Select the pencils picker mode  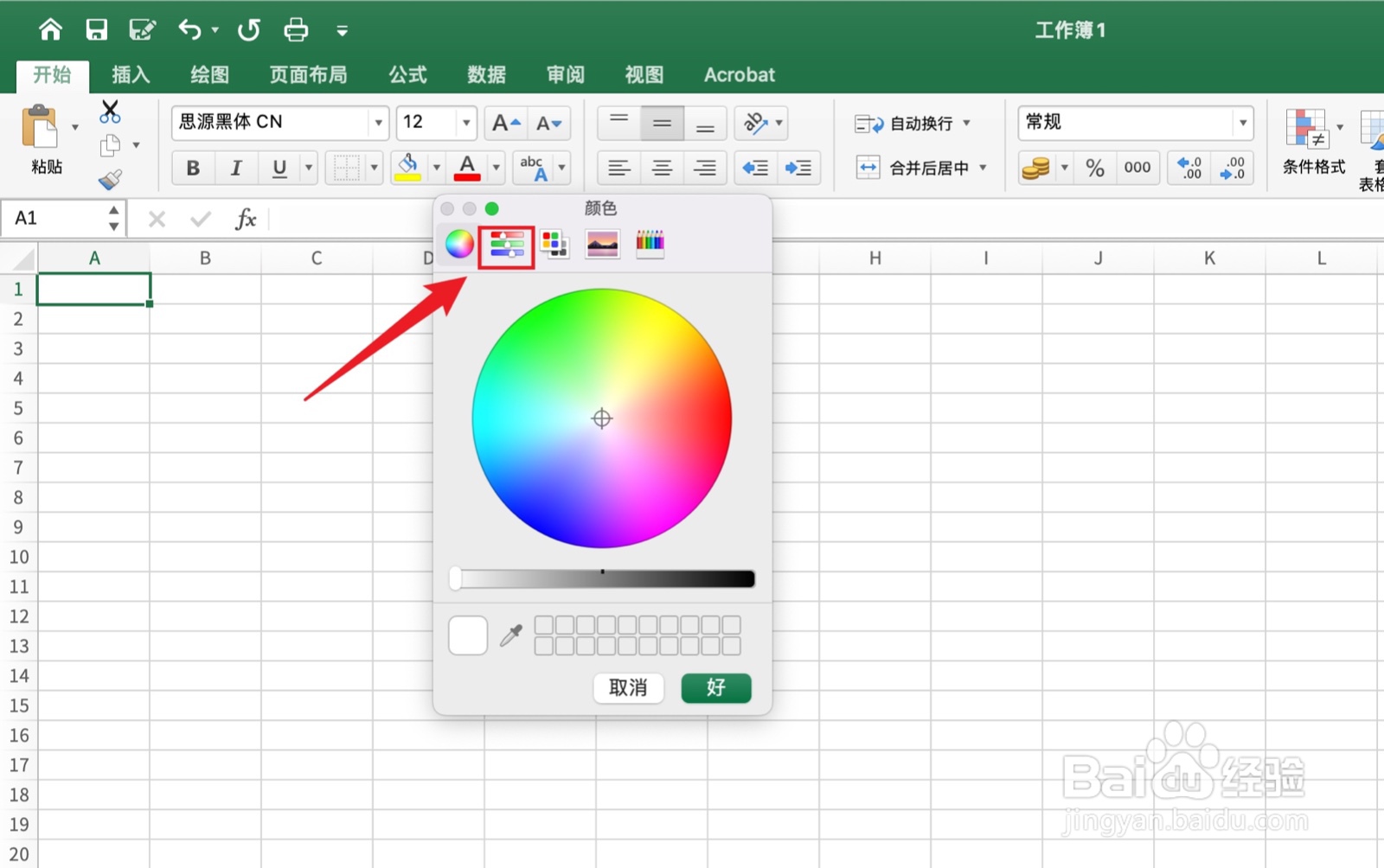tap(650, 245)
